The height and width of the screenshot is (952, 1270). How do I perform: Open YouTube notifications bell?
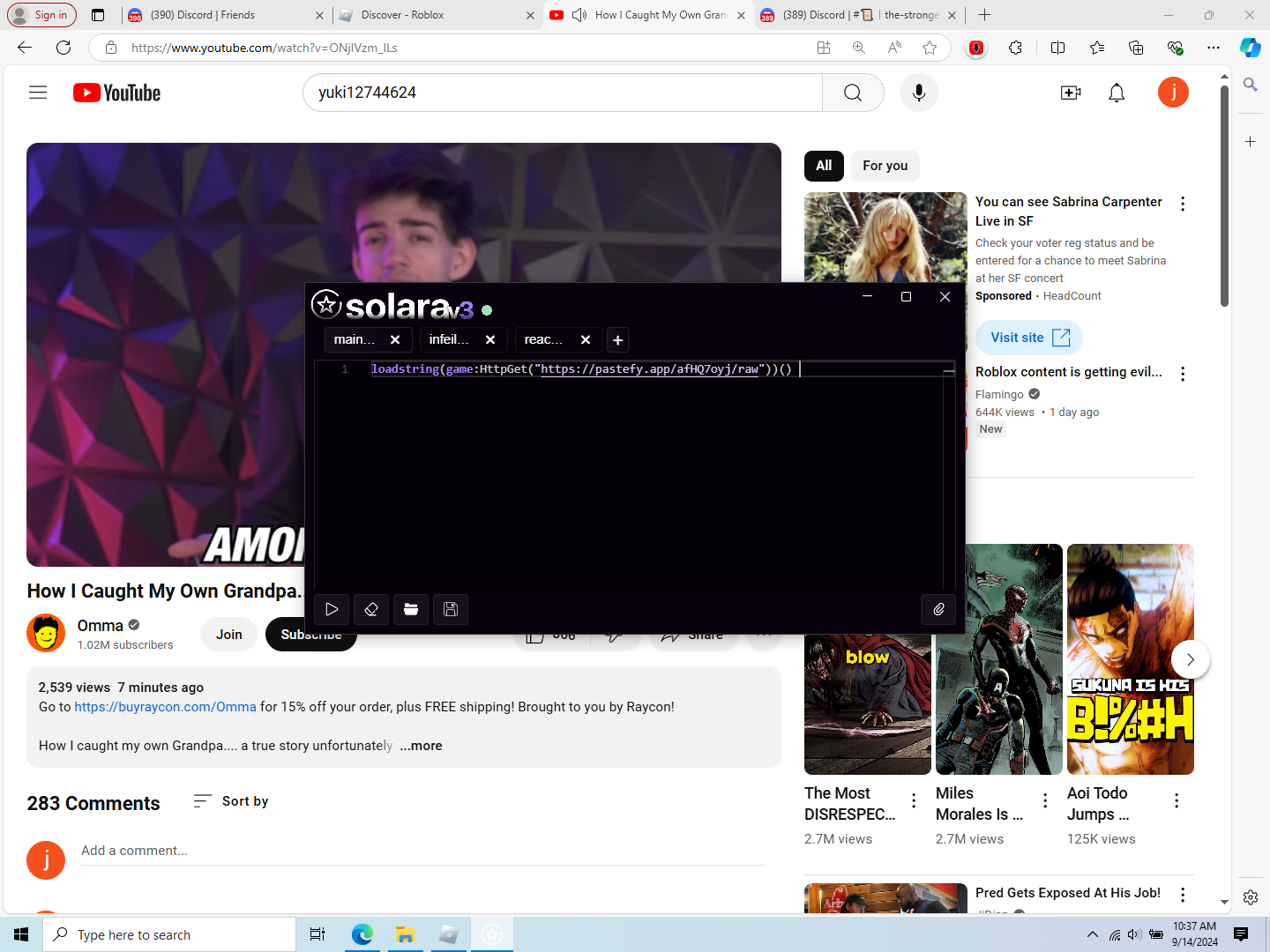[1117, 93]
